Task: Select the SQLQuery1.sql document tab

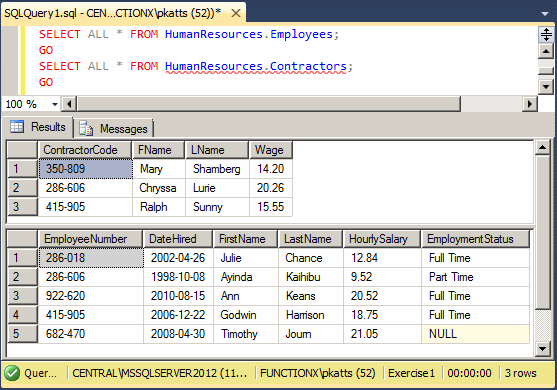Action: pyautogui.click(x=123, y=13)
